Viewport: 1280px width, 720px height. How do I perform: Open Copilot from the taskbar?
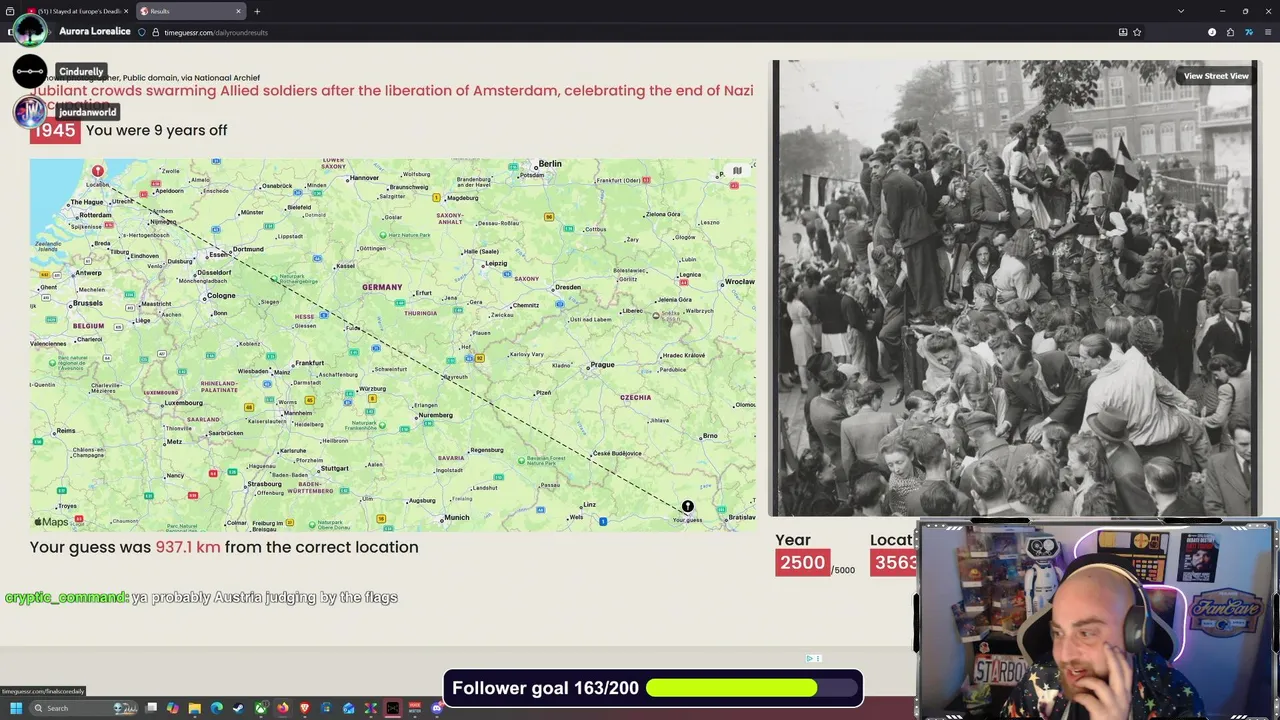(x=173, y=708)
